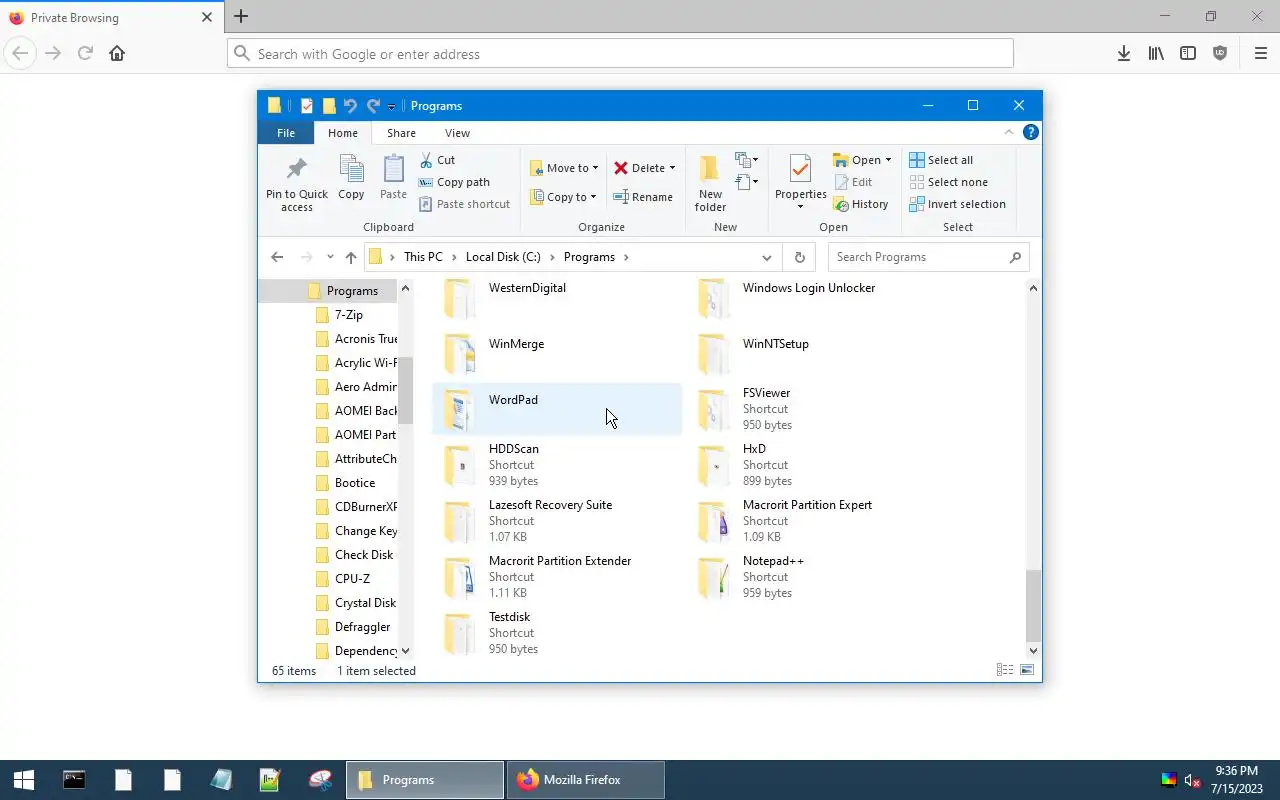The width and height of the screenshot is (1280, 800).
Task: Click Local Disk (C:) breadcrumb
Action: (503, 257)
